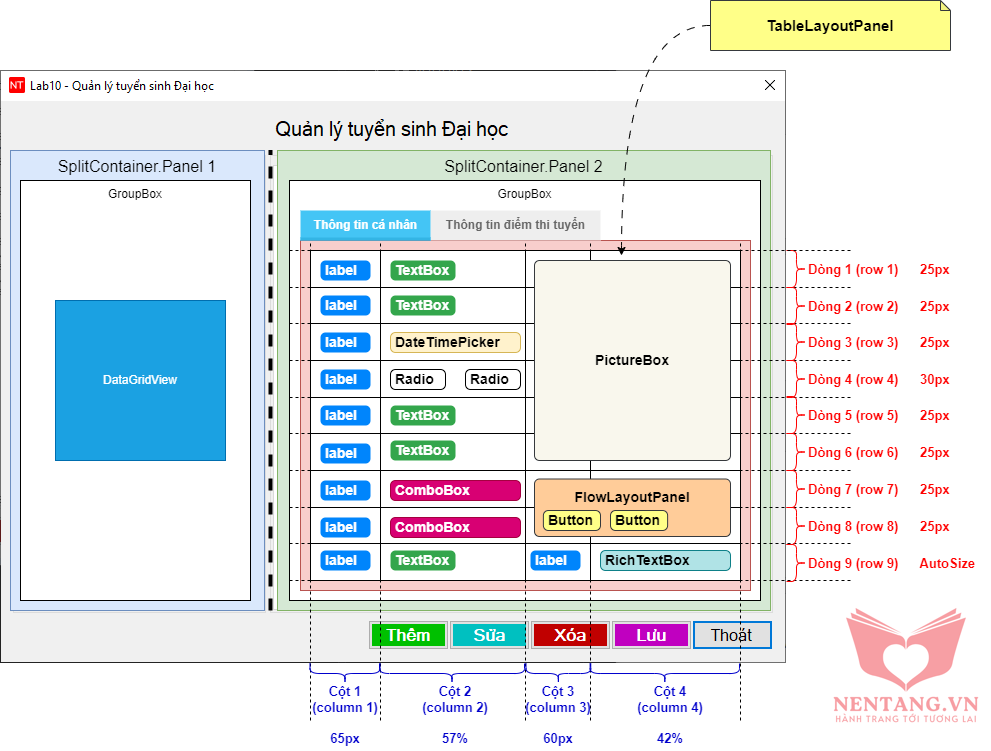Image resolution: width=991 pixels, height=751 pixels.
Task: Click the Thoát button
Action: pyautogui.click(x=731, y=635)
